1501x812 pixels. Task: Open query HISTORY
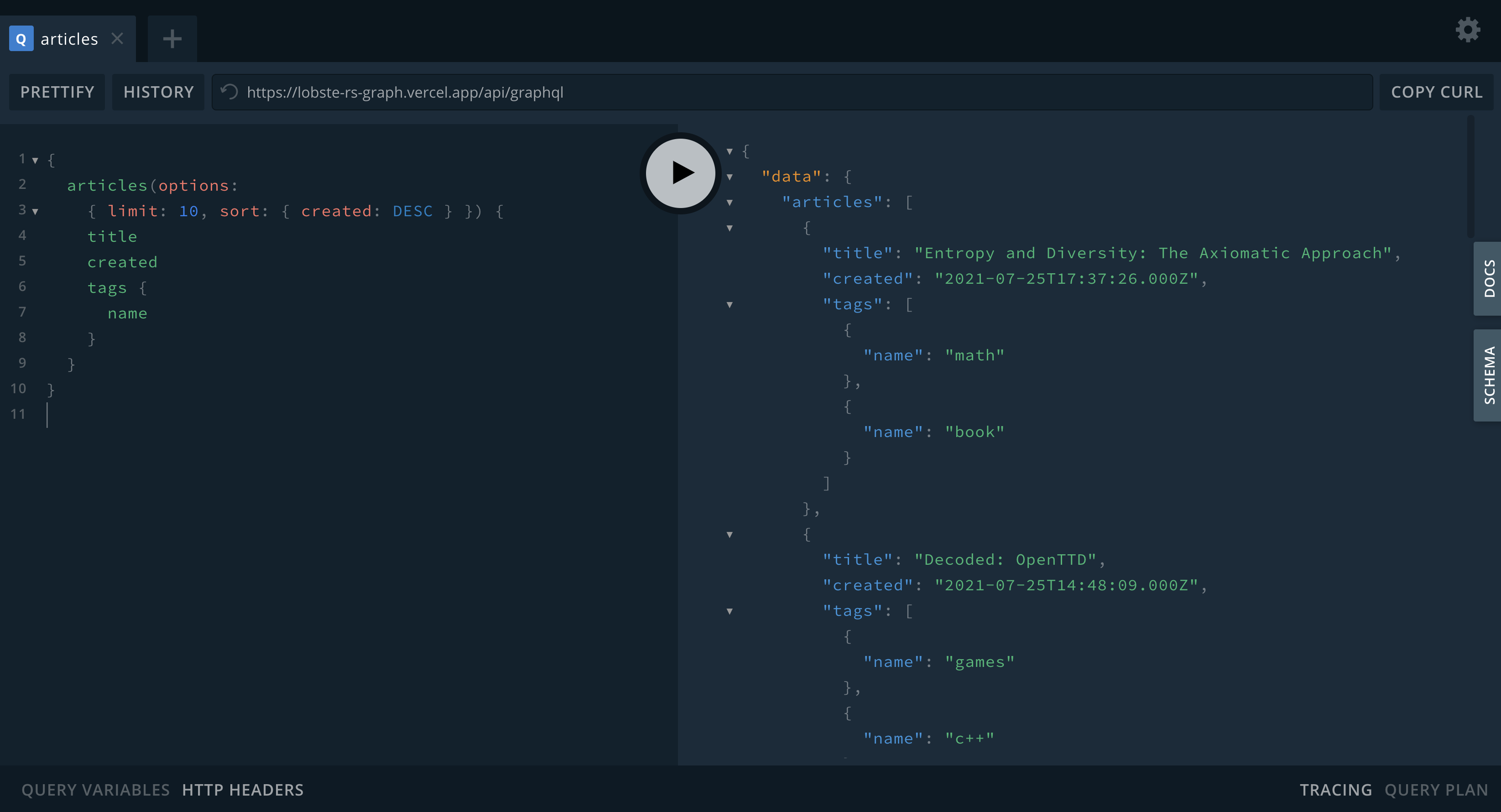[x=158, y=92]
